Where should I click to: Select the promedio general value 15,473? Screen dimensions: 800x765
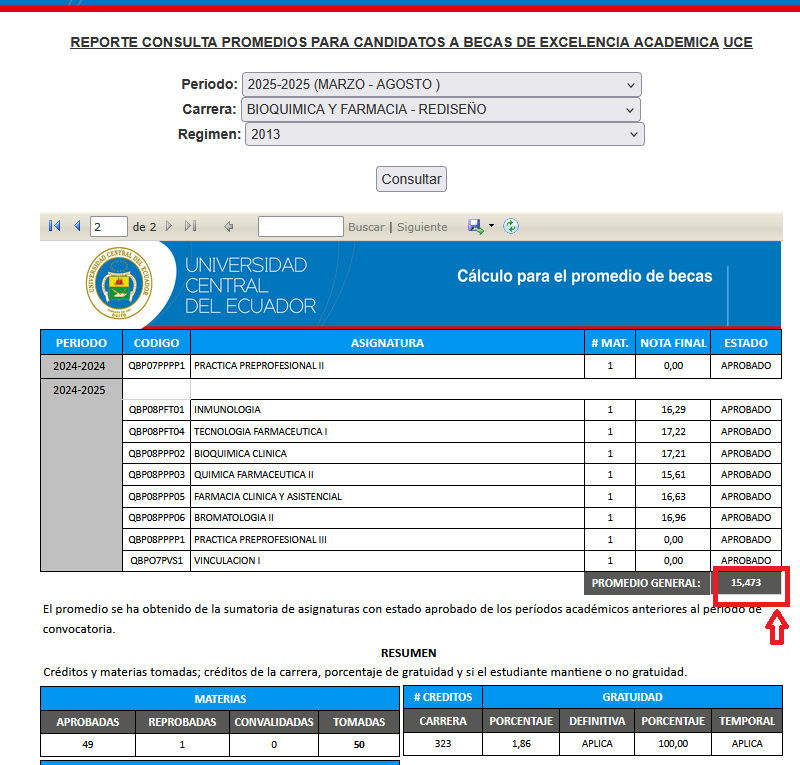pyautogui.click(x=746, y=582)
